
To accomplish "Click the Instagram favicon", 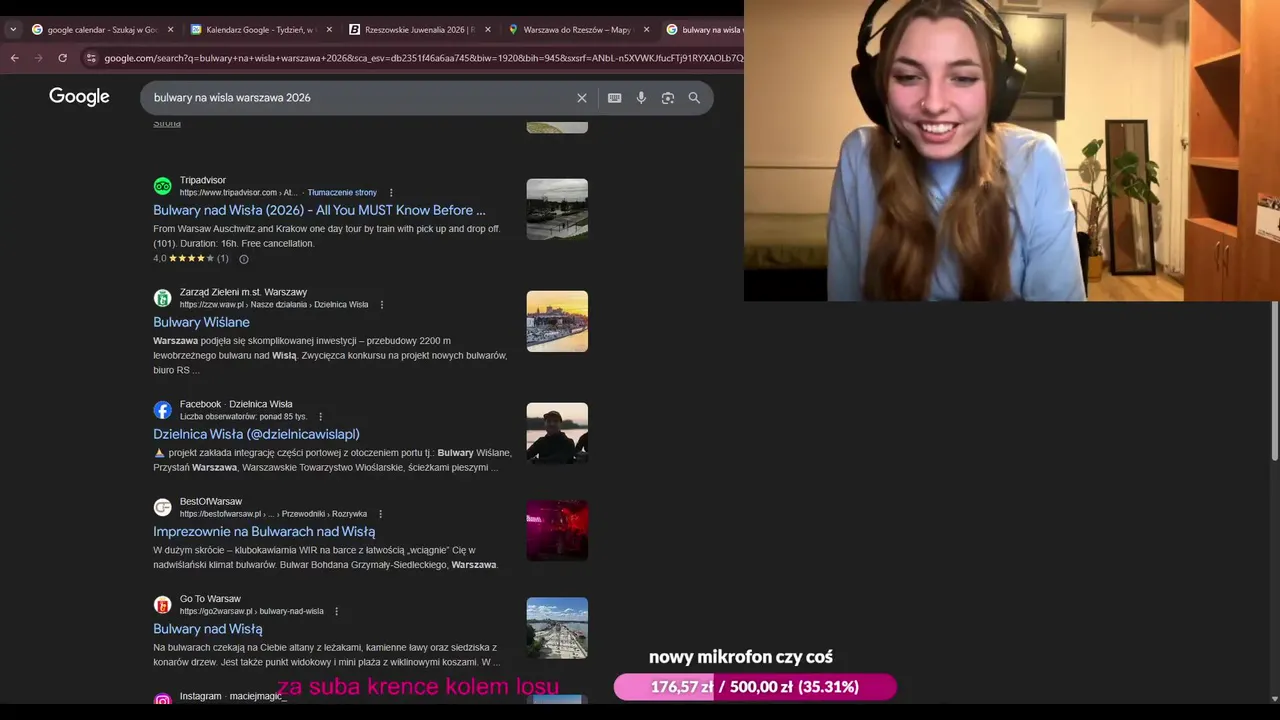I will click(x=162, y=699).
